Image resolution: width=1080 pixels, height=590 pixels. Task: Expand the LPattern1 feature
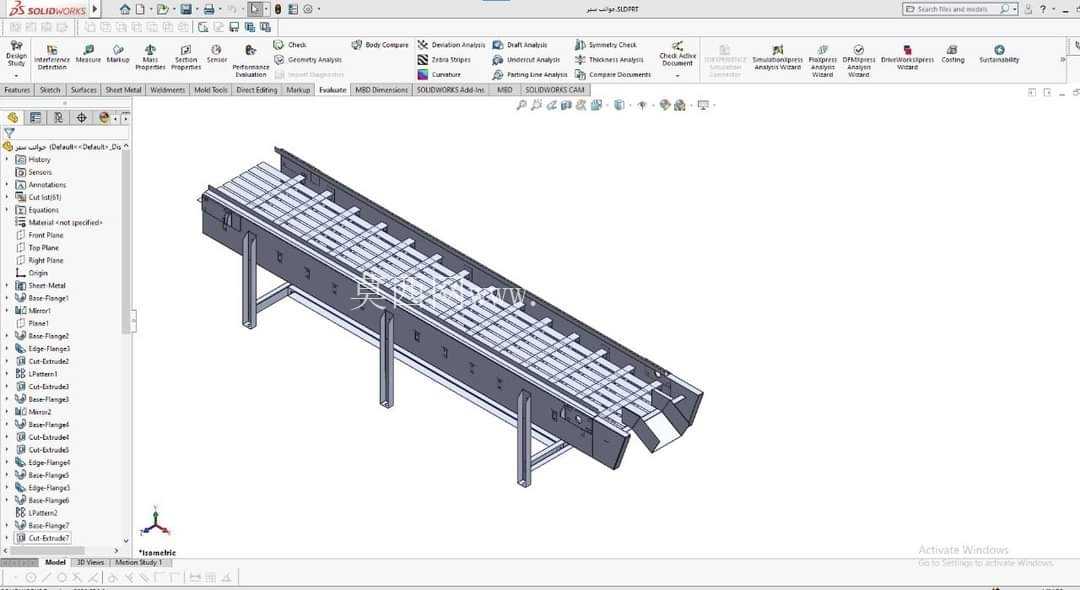coord(7,374)
